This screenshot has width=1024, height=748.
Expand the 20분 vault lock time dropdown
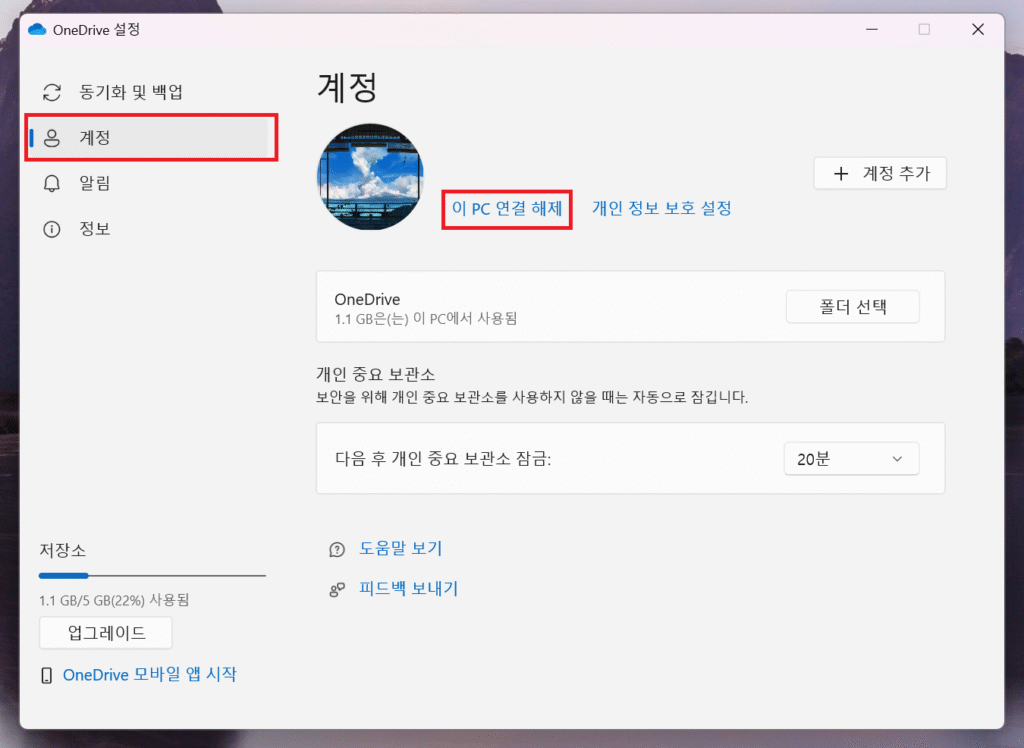[x=851, y=459]
